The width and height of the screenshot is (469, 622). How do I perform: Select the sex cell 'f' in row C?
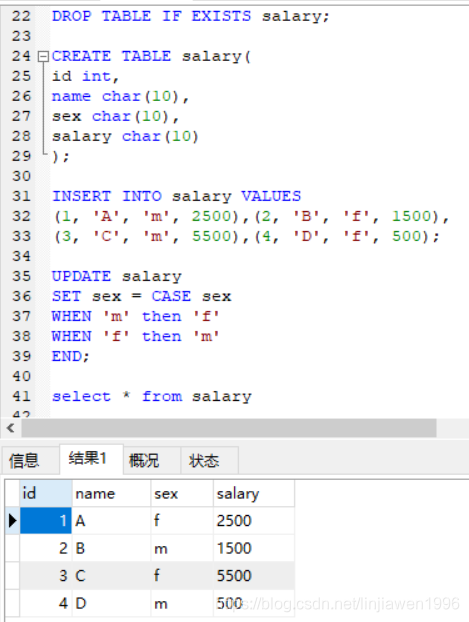click(x=182, y=576)
